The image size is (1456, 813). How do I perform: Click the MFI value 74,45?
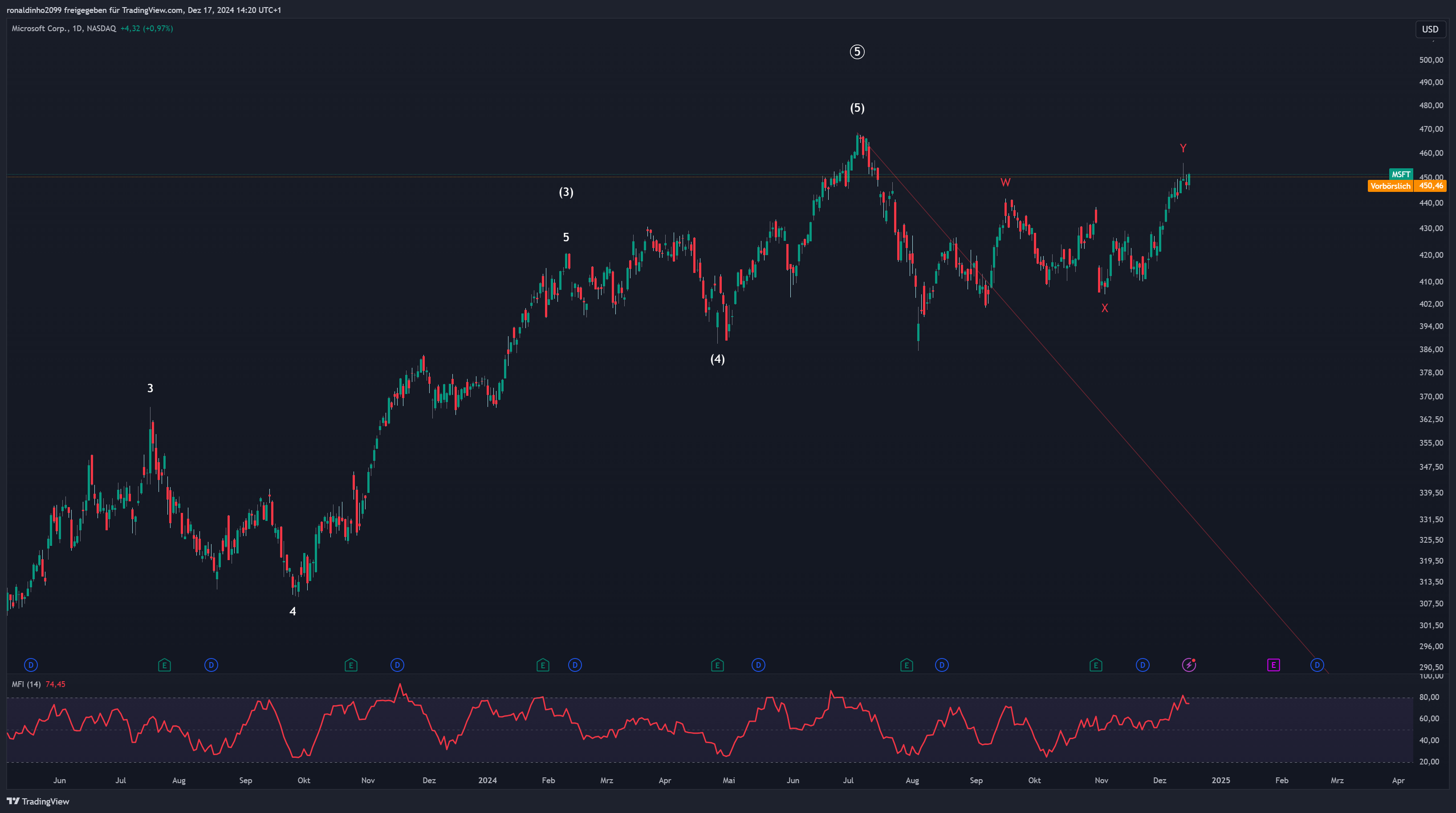coord(55,684)
